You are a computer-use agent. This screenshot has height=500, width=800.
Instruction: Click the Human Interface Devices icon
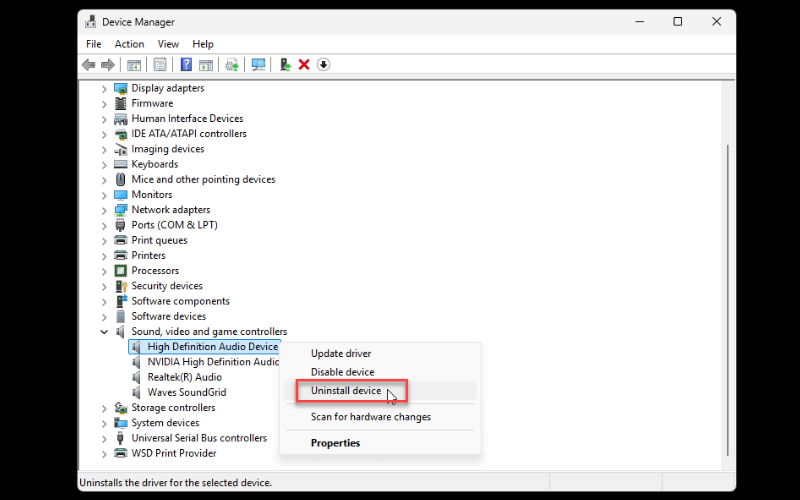pyautogui.click(x=120, y=119)
